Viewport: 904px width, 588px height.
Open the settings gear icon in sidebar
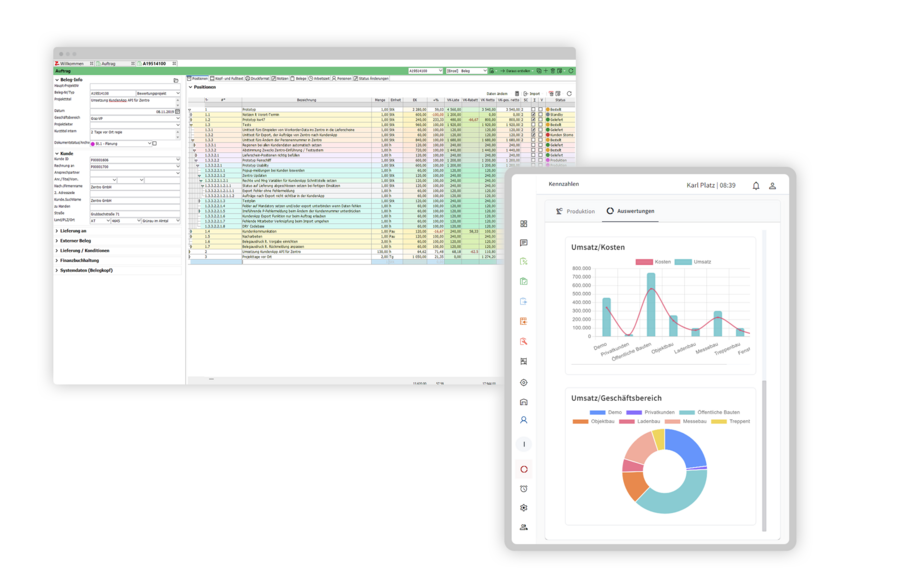(523, 507)
